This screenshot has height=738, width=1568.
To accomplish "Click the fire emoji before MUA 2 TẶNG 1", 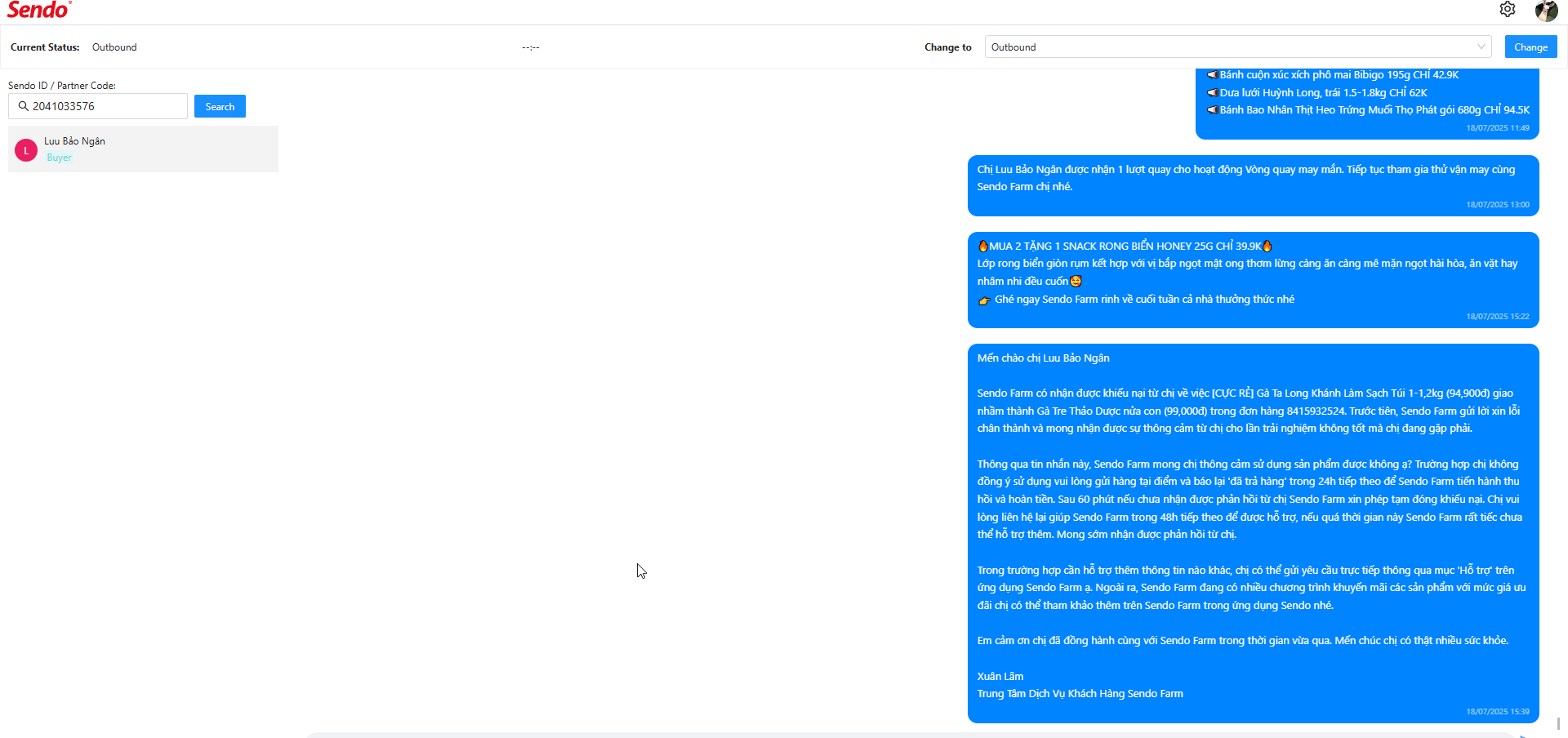I will 983,246.
